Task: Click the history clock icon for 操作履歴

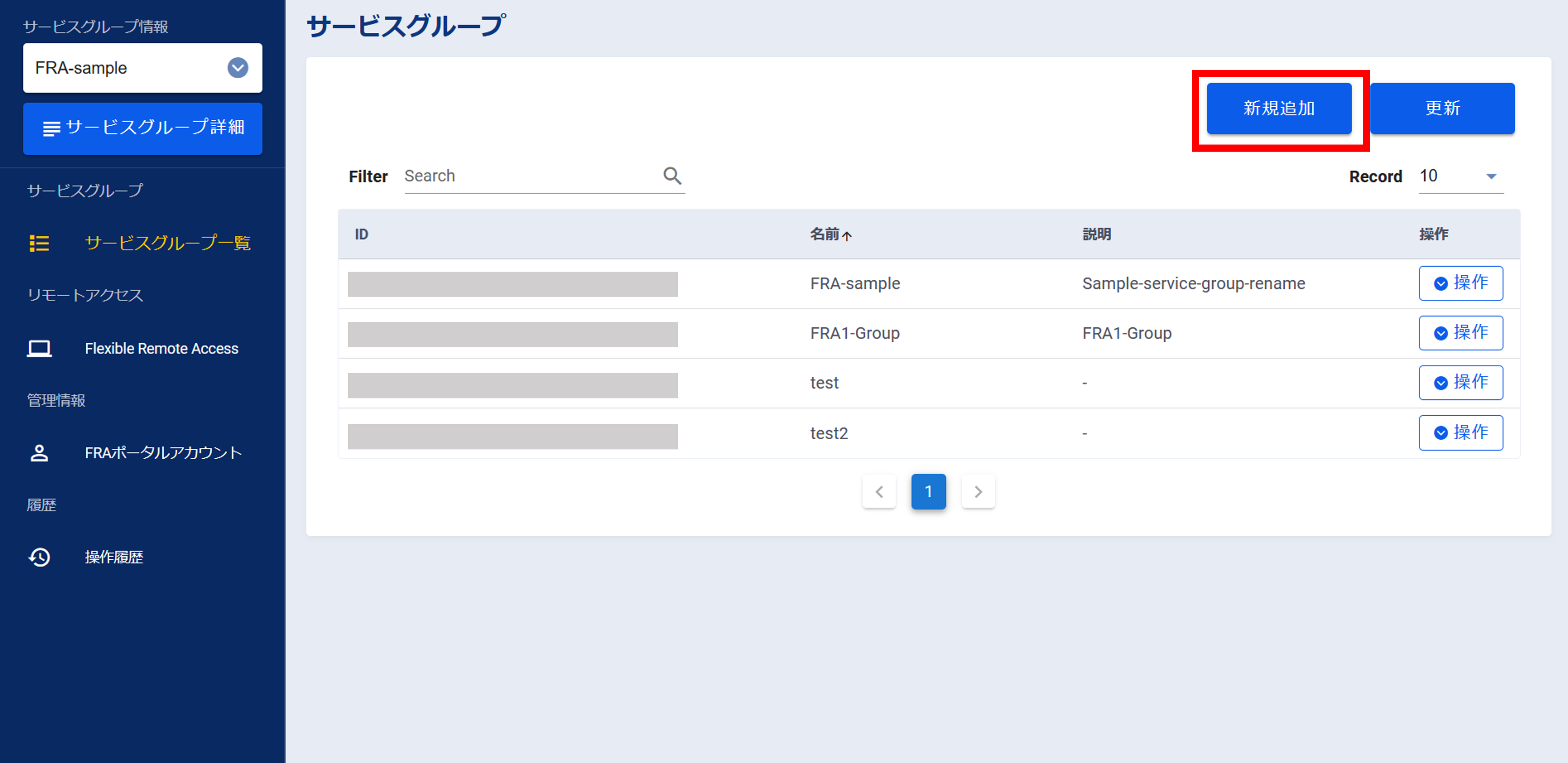Action: click(40, 557)
